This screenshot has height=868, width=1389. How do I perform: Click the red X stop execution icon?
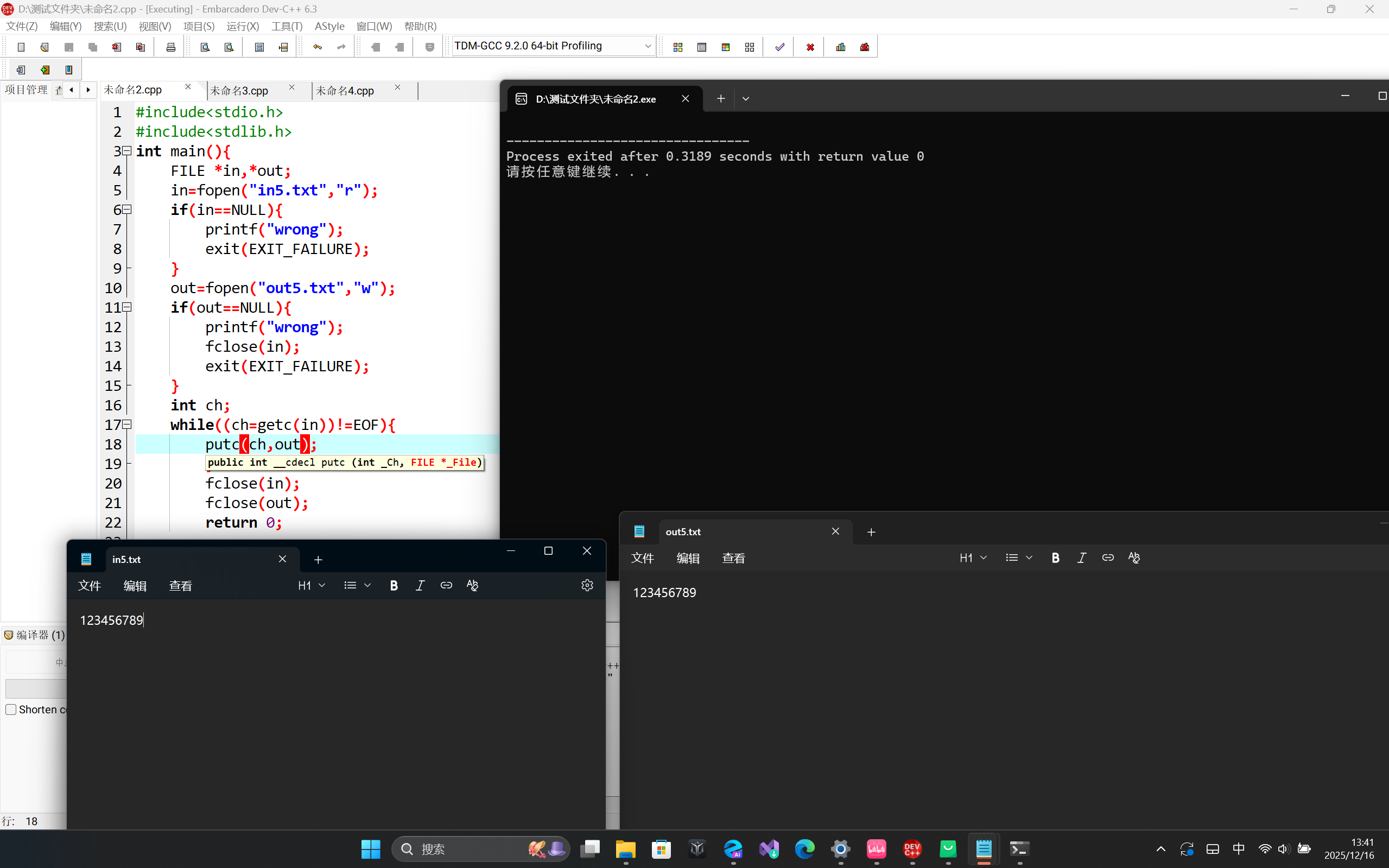click(810, 47)
